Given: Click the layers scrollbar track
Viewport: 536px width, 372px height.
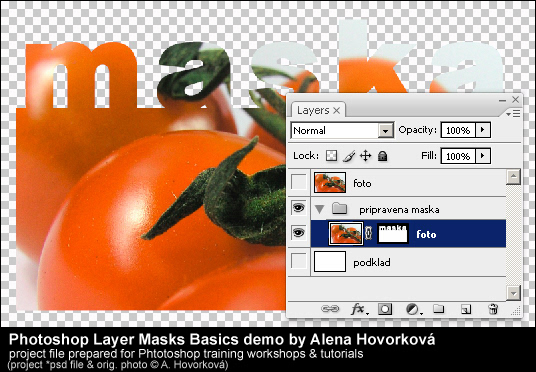Looking at the screenshot, I should [x=513, y=235].
